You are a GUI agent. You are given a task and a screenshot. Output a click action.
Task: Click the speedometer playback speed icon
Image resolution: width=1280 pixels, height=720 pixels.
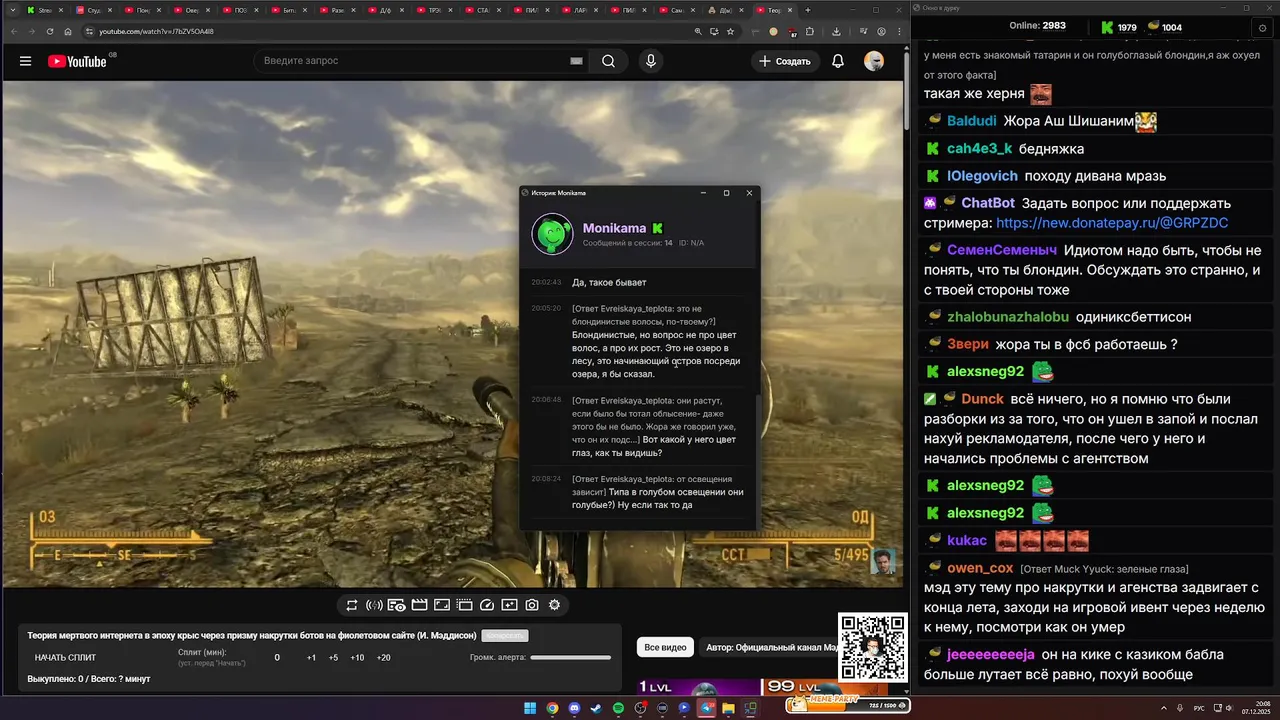487,605
